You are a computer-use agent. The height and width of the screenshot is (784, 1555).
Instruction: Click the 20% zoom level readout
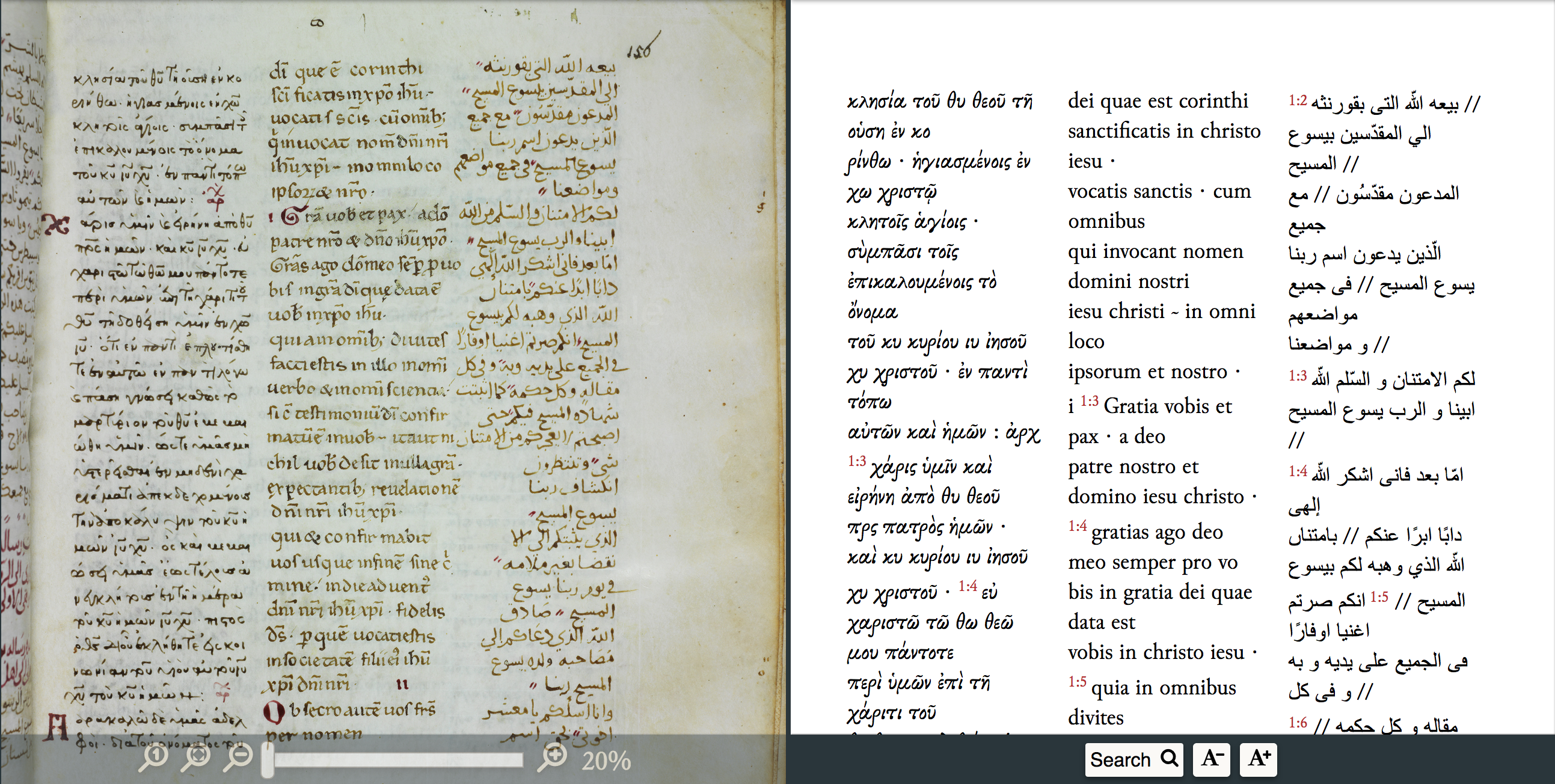606,761
